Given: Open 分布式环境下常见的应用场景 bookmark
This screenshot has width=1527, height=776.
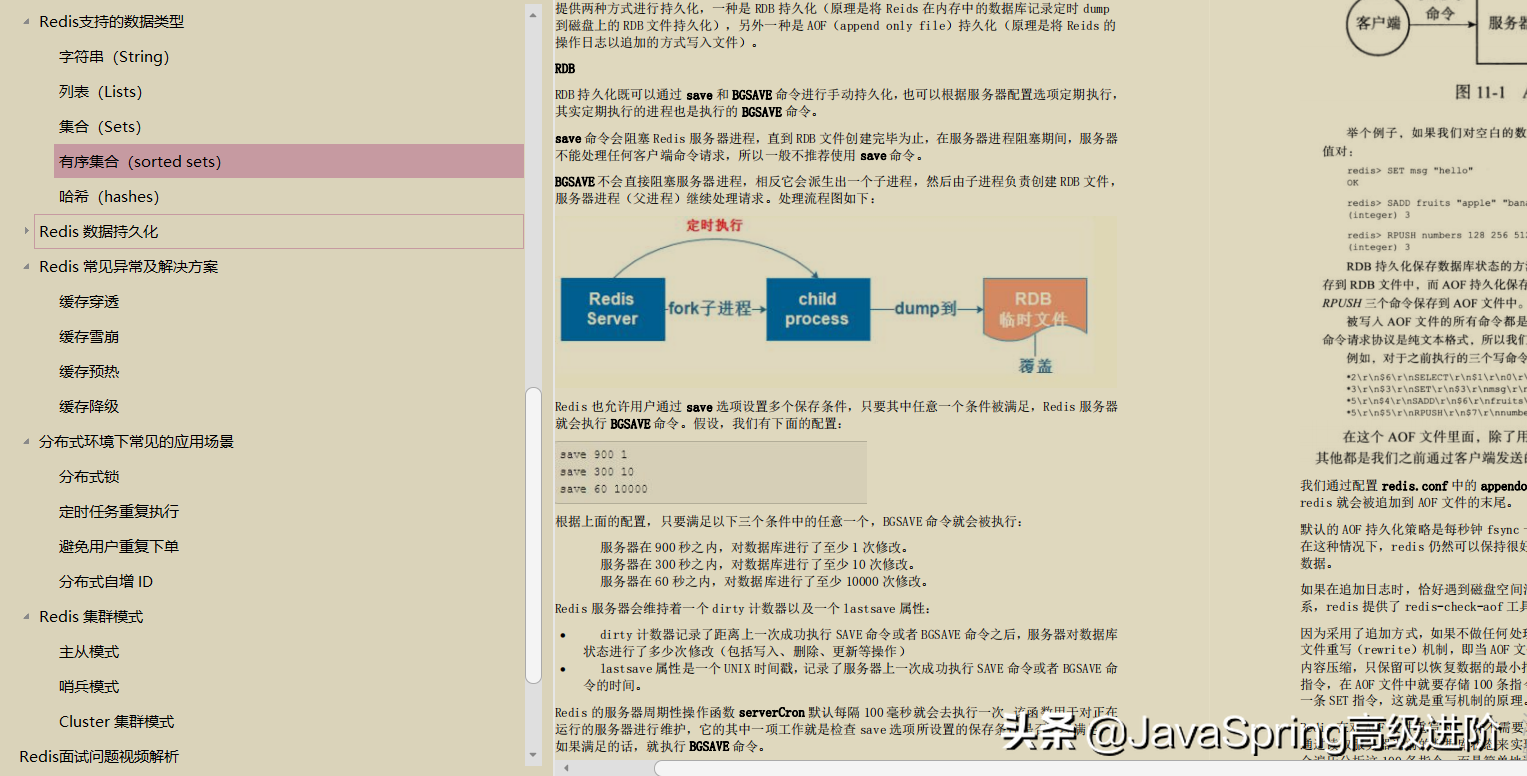Looking at the screenshot, I should click(x=137, y=442).
